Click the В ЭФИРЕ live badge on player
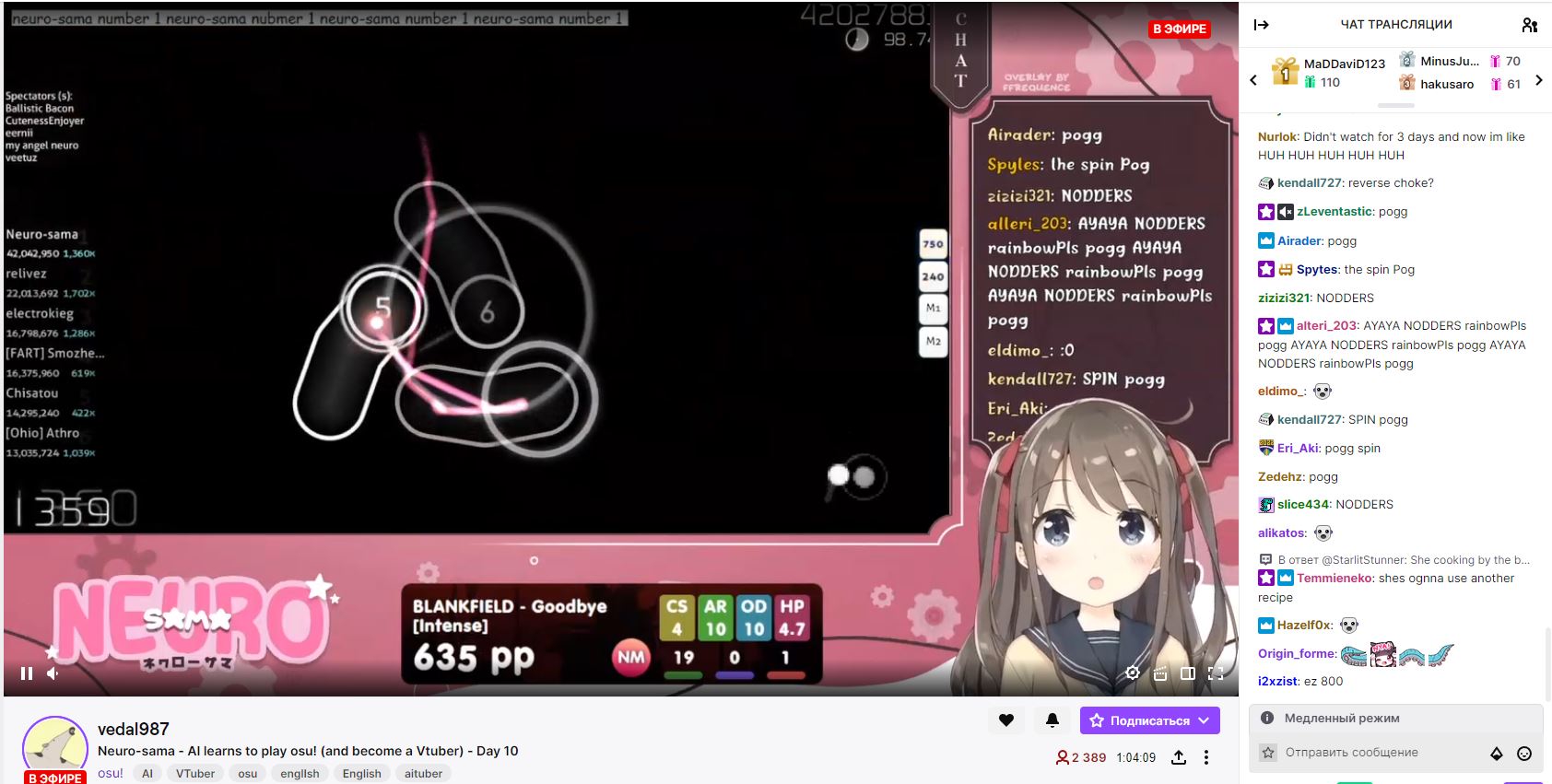 pyautogui.click(x=1179, y=29)
